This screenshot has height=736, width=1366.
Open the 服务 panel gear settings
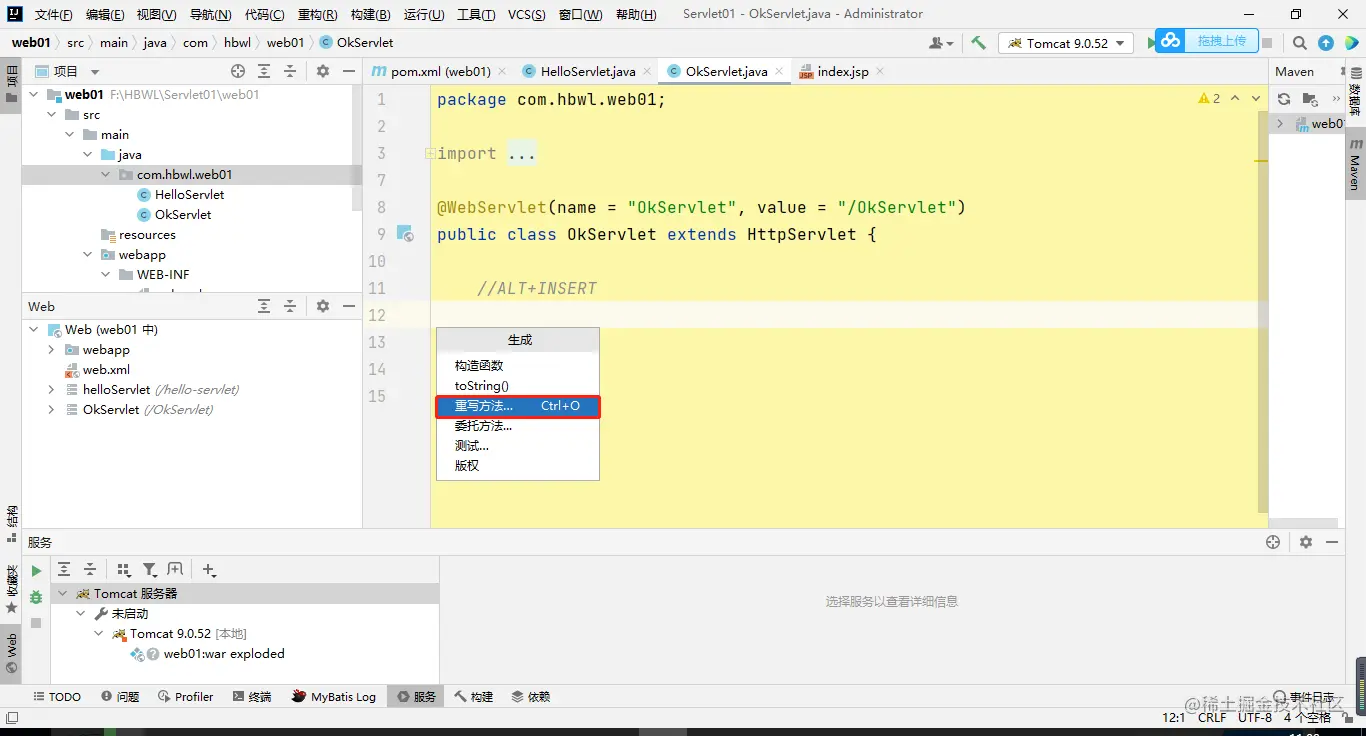[x=1305, y=542]
